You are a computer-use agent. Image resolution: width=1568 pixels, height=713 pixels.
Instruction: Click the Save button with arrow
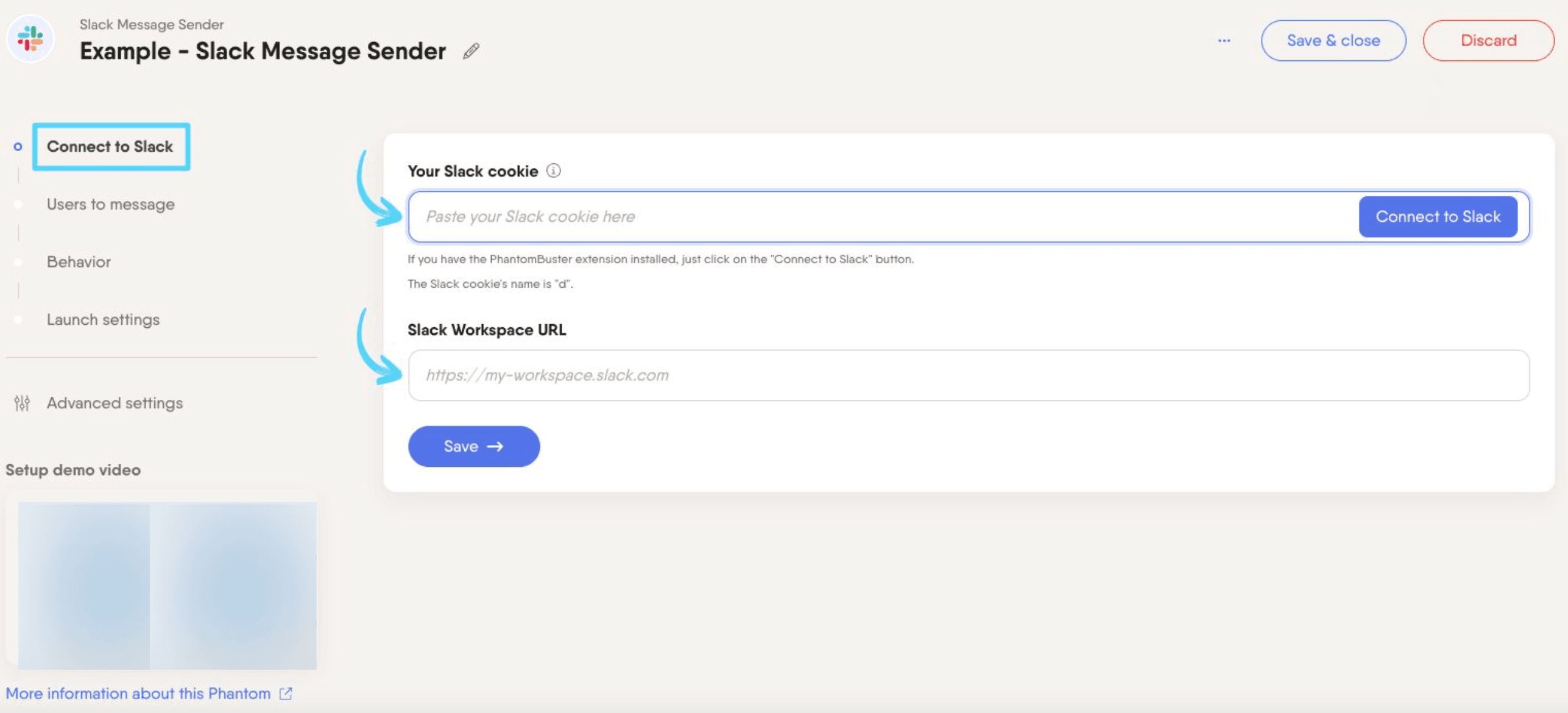coord(474,446)
